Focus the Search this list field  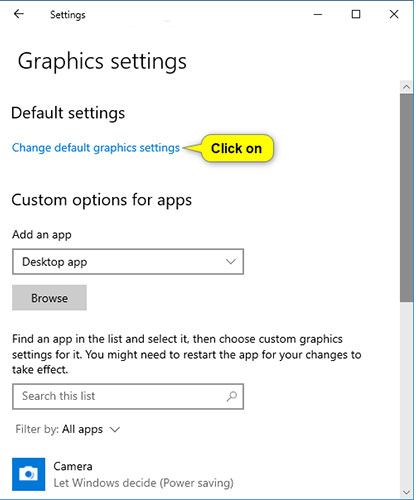tap(128, 396)
